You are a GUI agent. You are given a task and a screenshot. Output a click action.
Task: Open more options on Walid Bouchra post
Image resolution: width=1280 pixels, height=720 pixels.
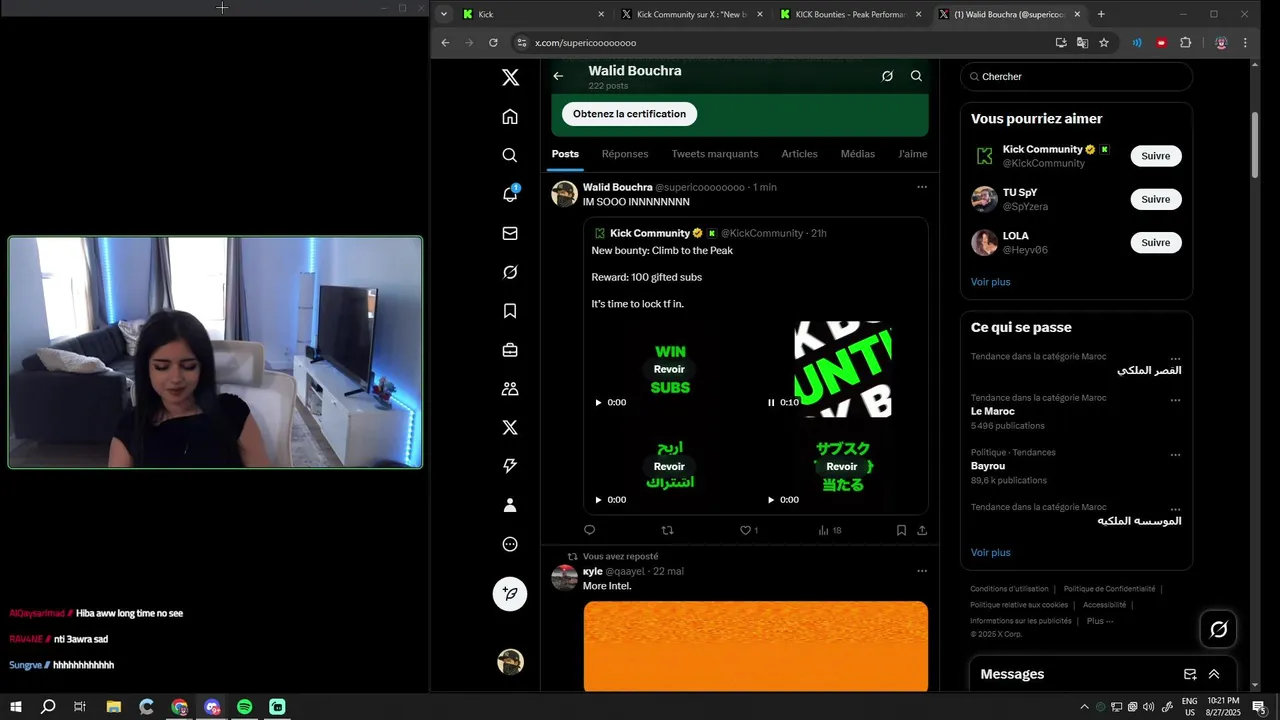(922, 187)
